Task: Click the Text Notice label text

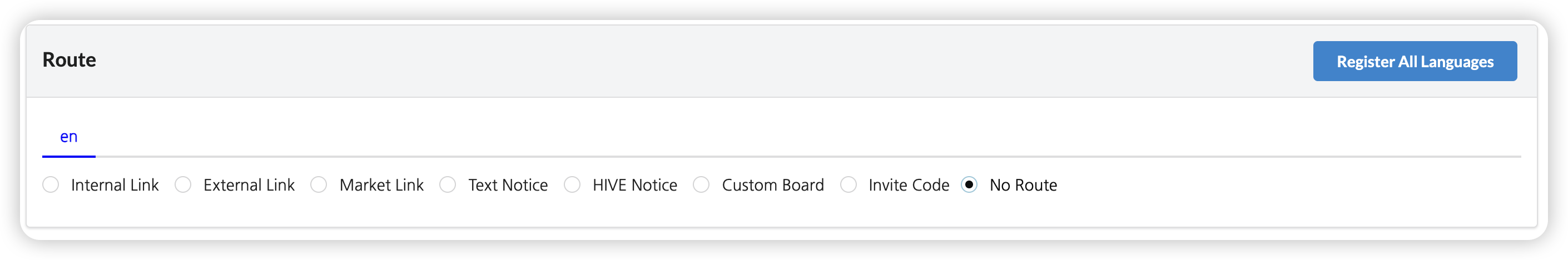Action: click(x=508, y=184)
